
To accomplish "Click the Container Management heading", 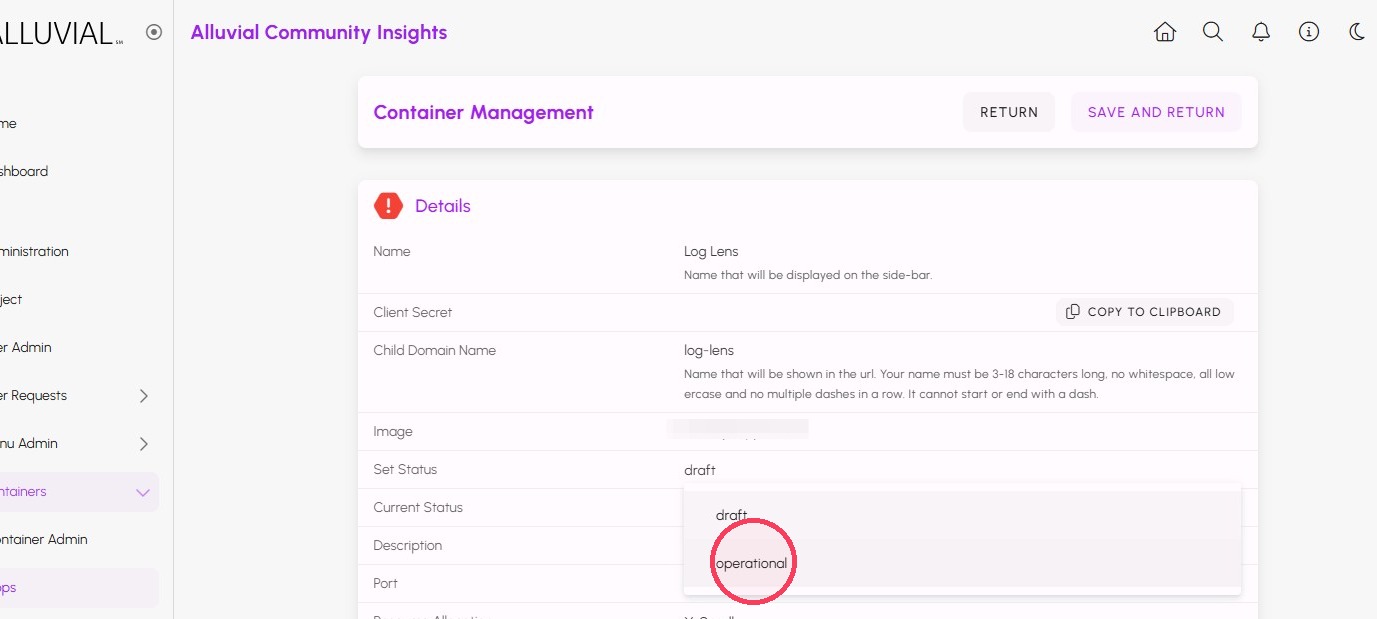I will click(x=483, y=112).
